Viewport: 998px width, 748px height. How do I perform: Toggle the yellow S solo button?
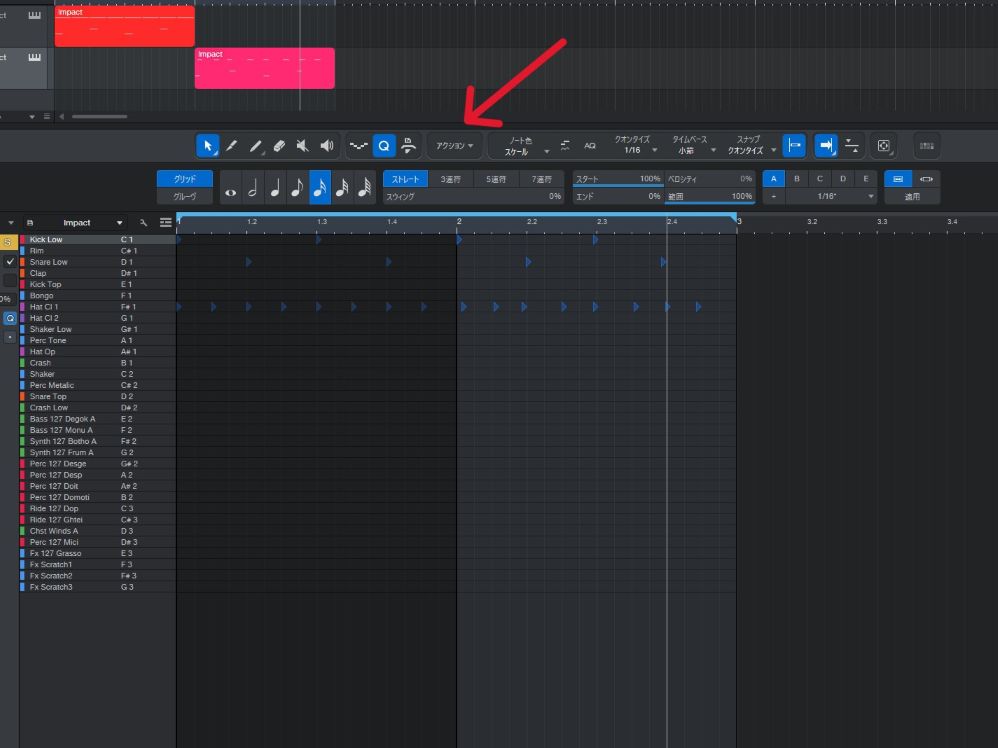coord(9,241)
